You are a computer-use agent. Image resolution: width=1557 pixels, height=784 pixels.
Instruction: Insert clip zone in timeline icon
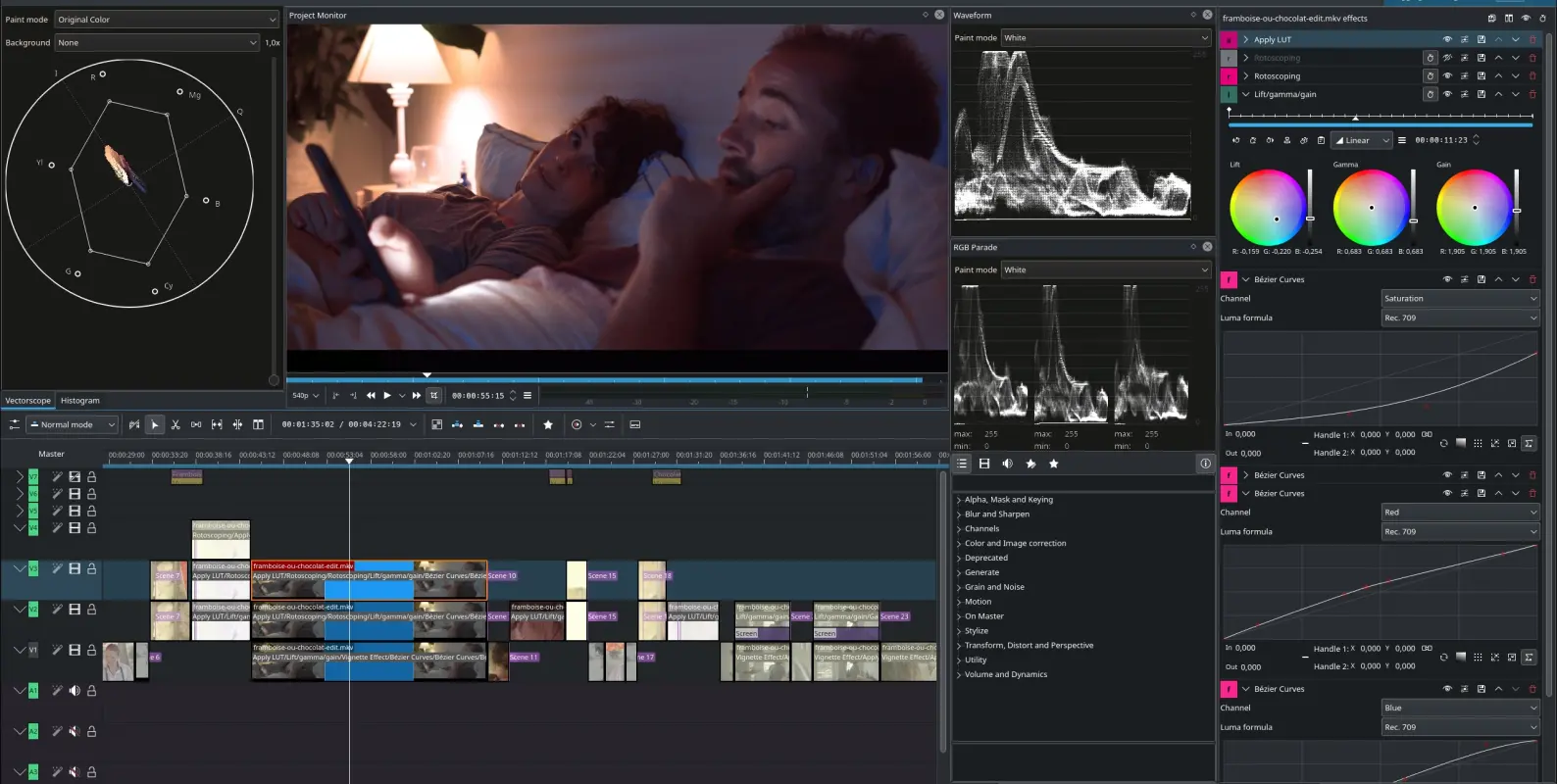pyautogui.click(x=457, y=424)
